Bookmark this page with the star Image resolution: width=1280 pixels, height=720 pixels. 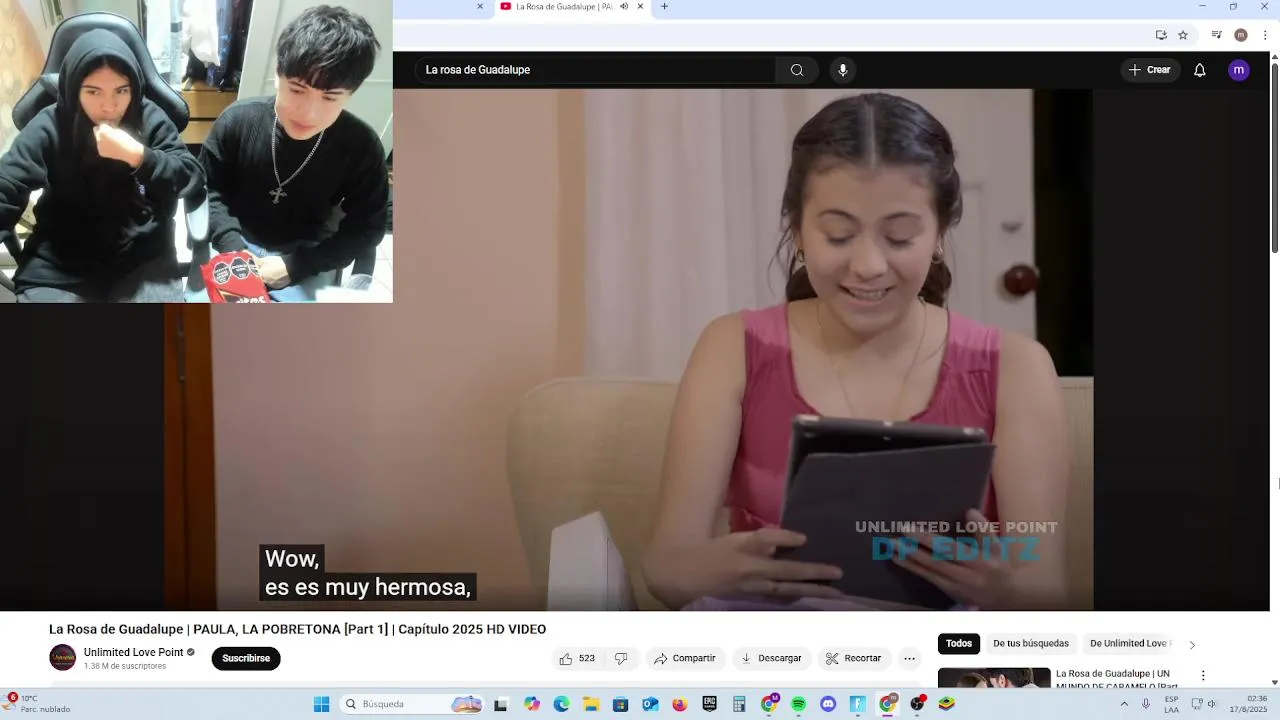1183,35
